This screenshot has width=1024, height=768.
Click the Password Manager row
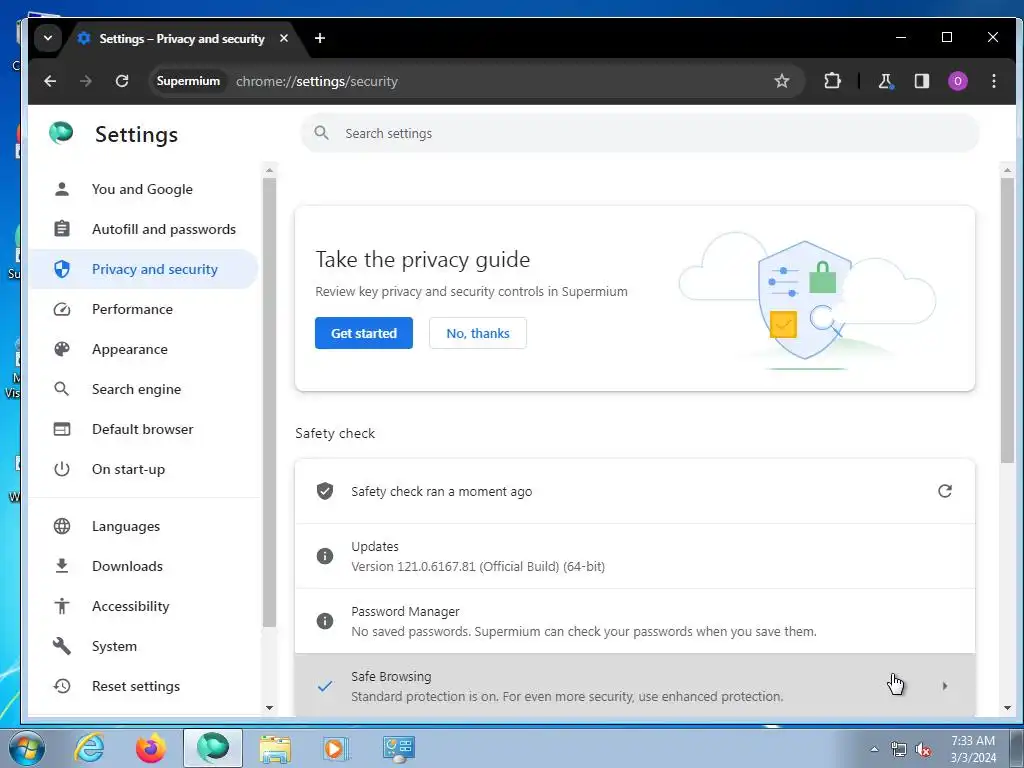[635, 621]
